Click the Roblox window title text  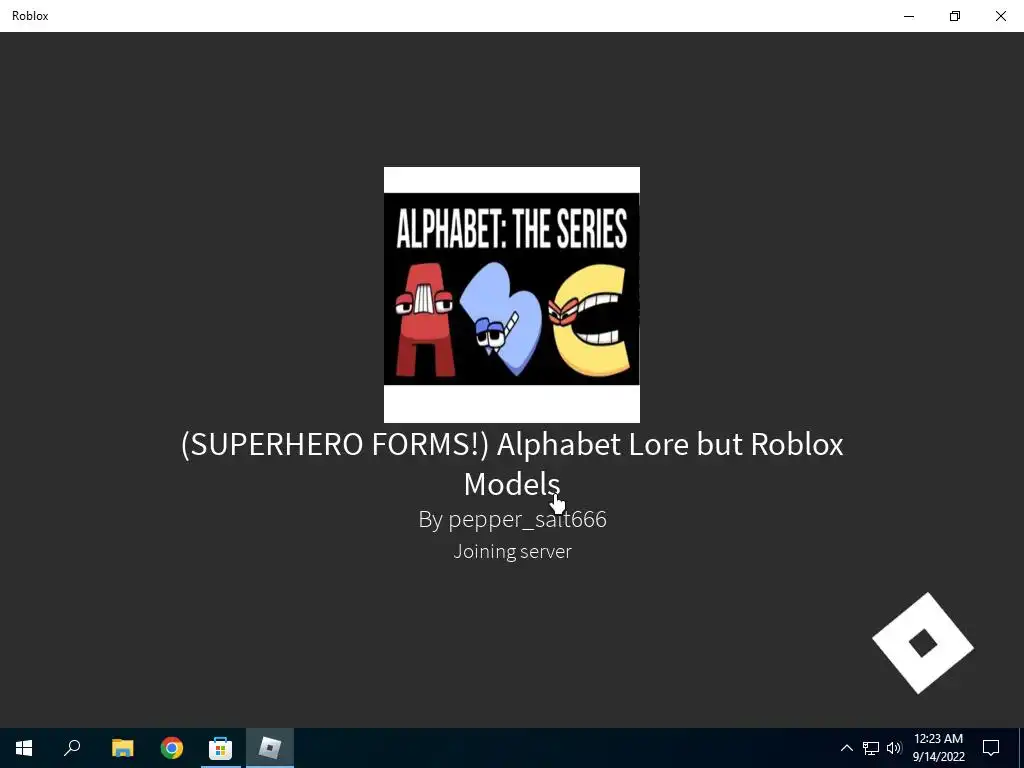click(x=30, y=16)
